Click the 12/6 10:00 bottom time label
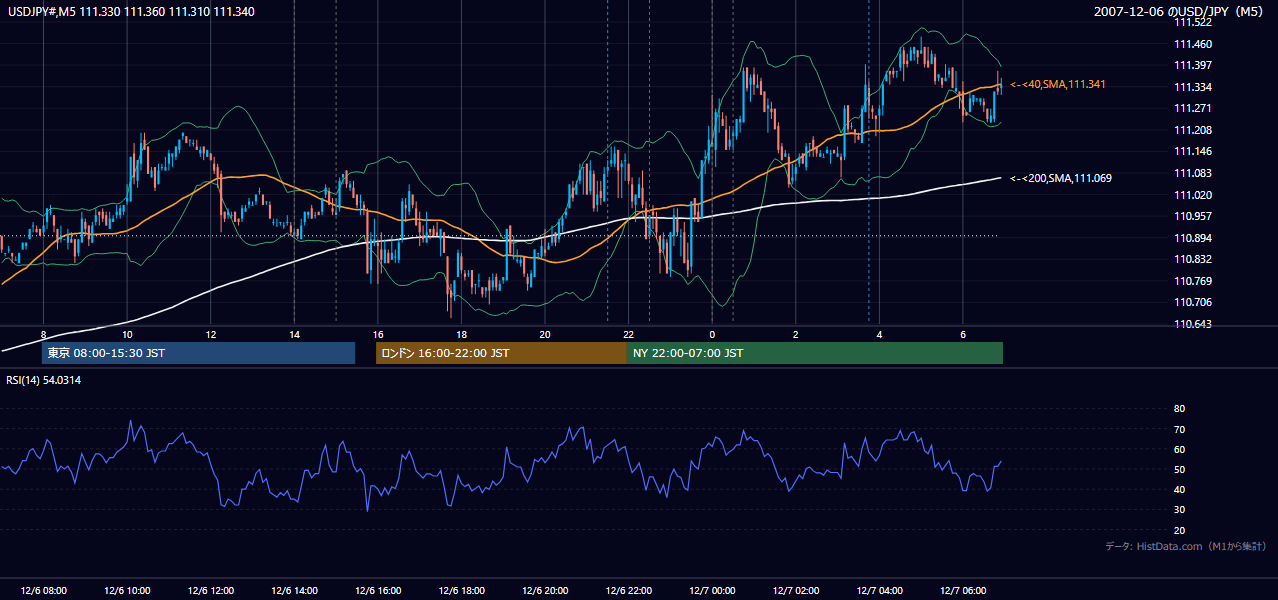The height and width of the screenshot is (600, 1278). tap(127, 591)
